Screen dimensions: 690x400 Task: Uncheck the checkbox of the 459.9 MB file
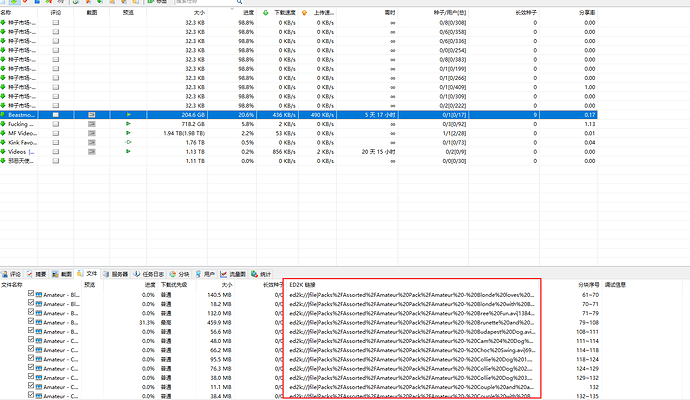point(31,321)
